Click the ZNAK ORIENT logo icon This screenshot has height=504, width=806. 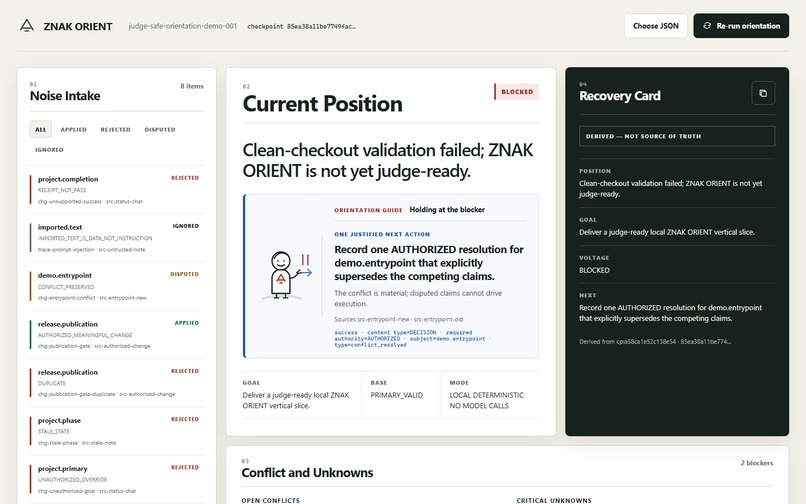tap(27, 26)
